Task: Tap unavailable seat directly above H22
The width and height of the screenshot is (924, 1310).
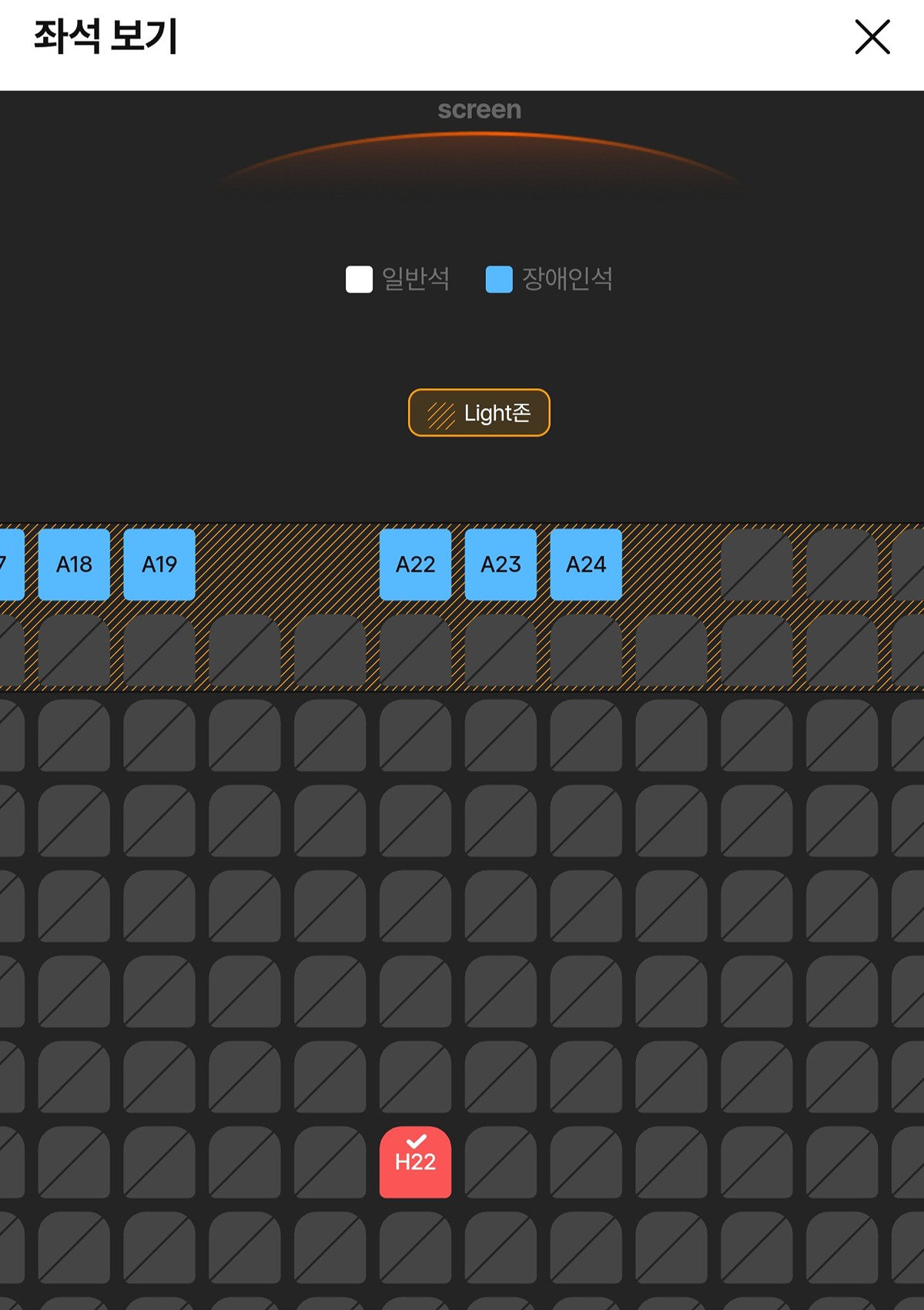Action: (416, 1077)
